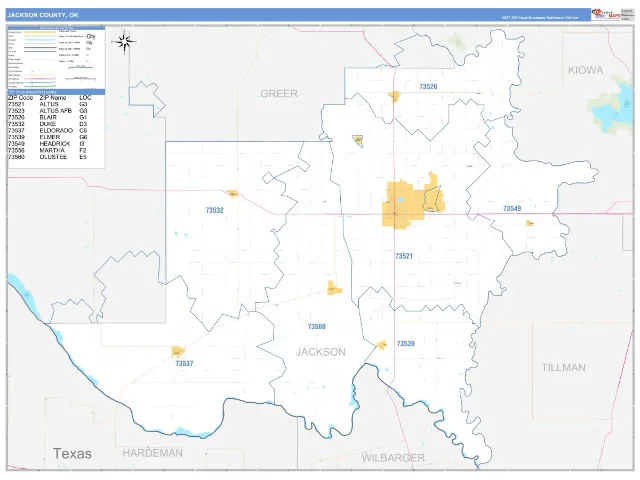Click the HARDEMAN county label
This screenshot has height=480, width=640.
point(153,453)
